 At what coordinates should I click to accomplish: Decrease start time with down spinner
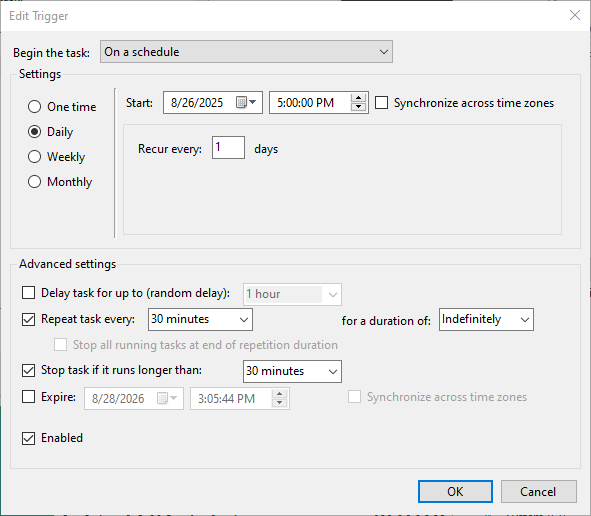(x=358, y=107)
